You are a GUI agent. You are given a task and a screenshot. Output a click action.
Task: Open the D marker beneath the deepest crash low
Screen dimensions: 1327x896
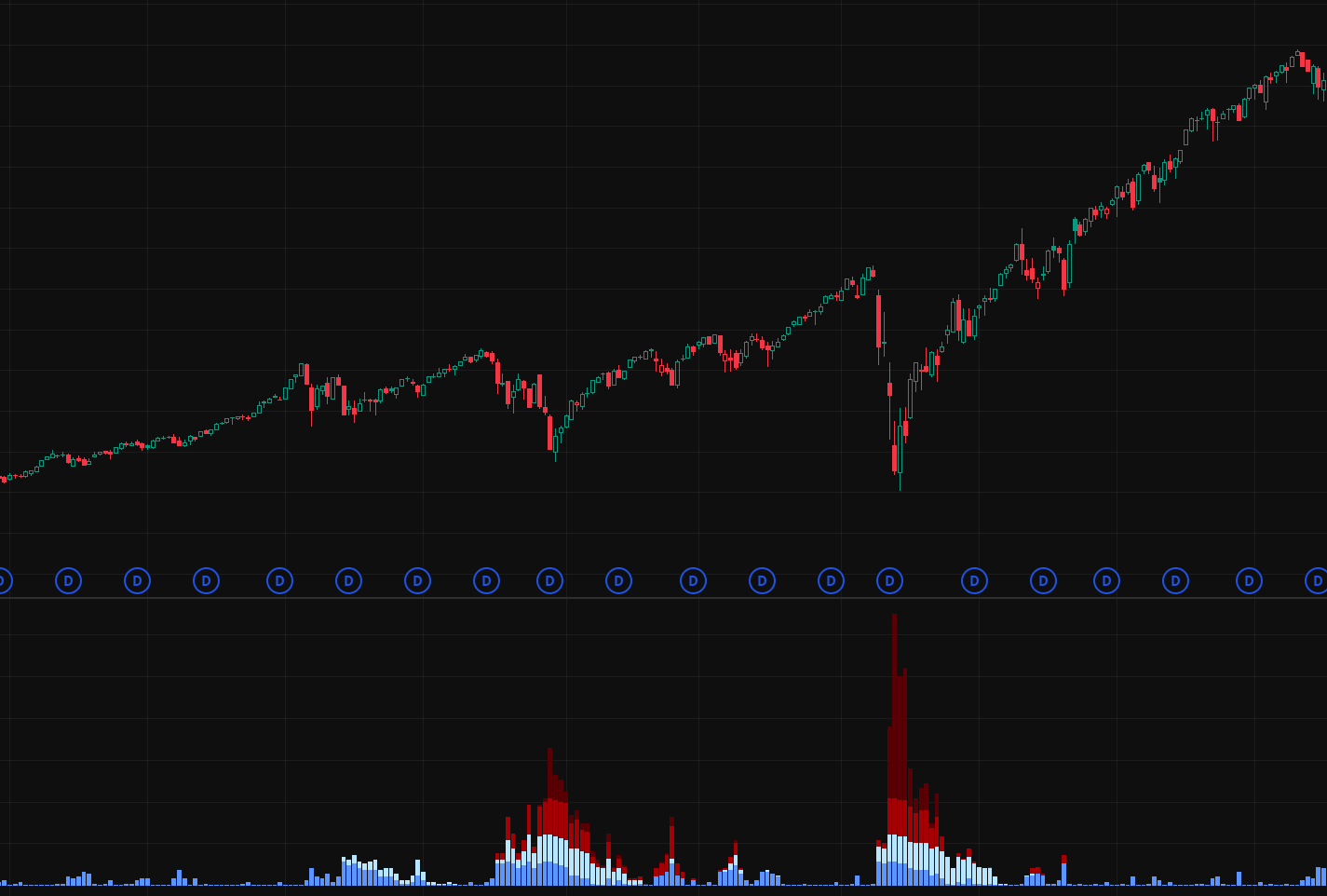pyautogui.click(x=889, y=581)
